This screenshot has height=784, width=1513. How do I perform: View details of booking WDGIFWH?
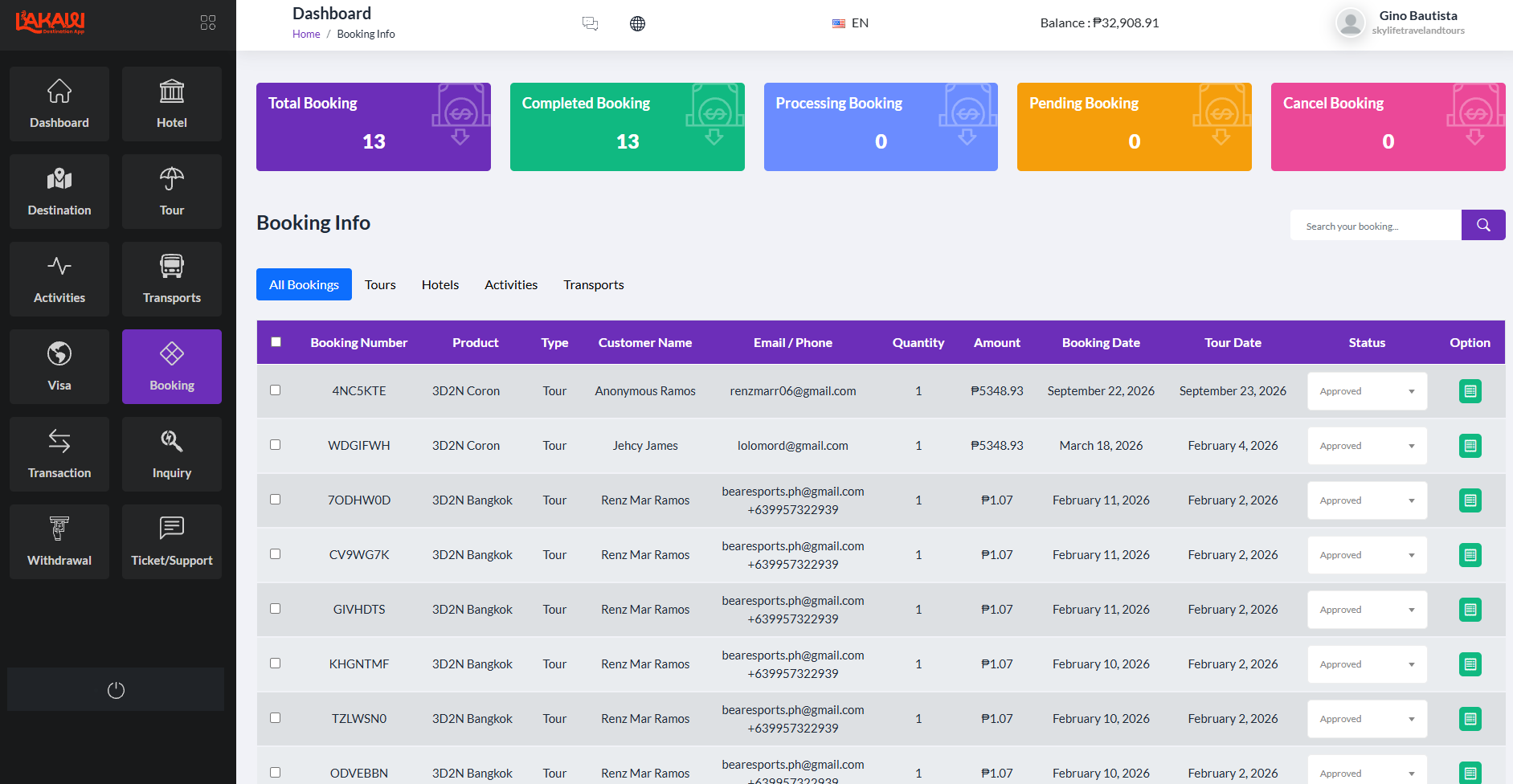1470,446
